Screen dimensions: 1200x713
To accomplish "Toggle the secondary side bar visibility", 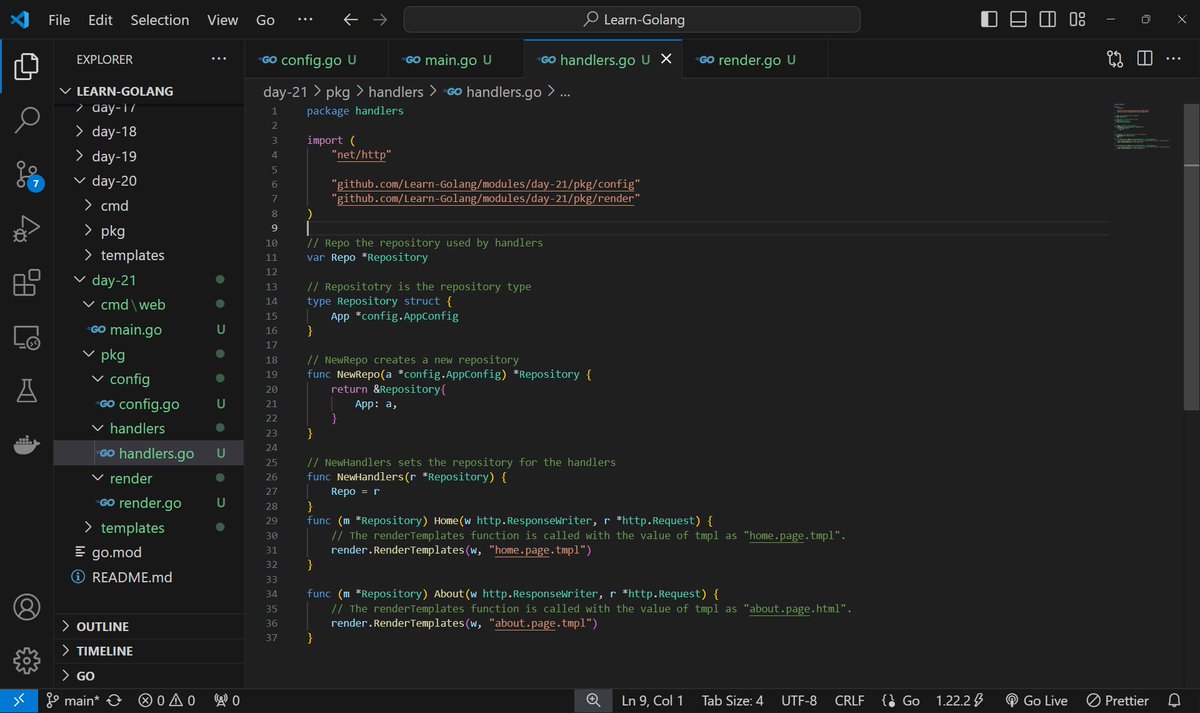I will click(x=1047, y=19).
